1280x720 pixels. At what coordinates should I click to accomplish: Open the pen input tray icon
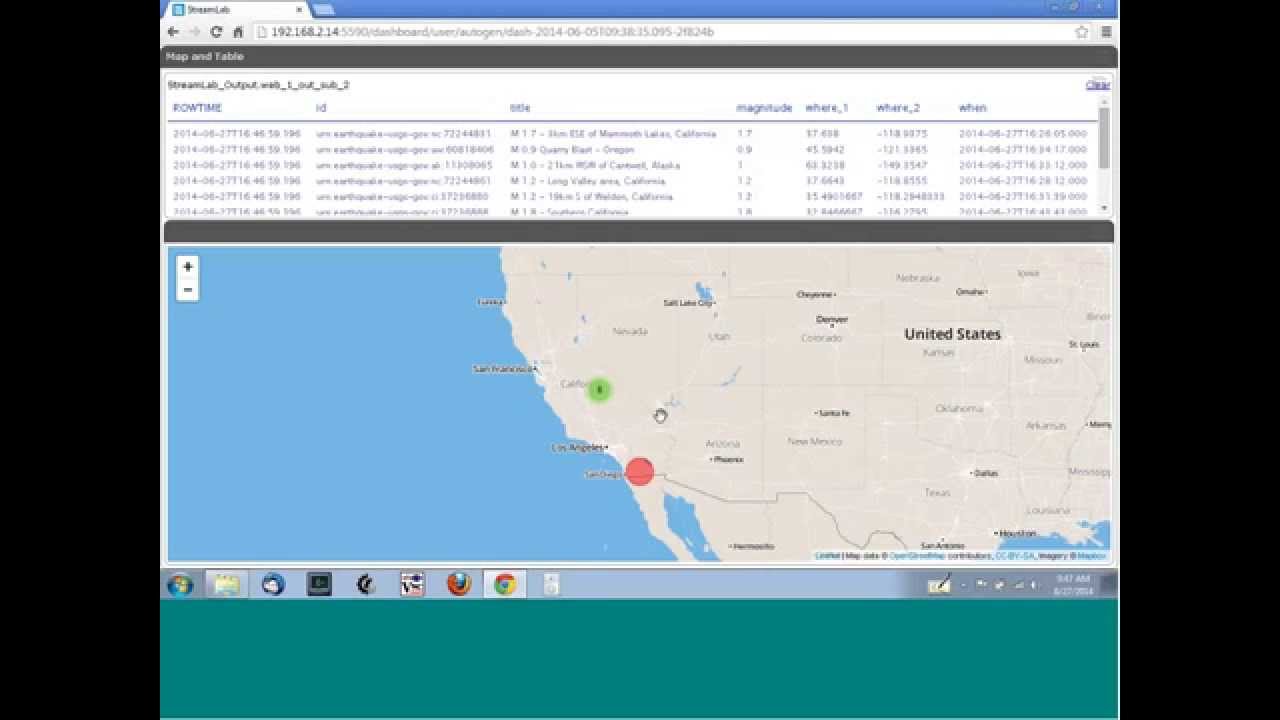point(939,585)
